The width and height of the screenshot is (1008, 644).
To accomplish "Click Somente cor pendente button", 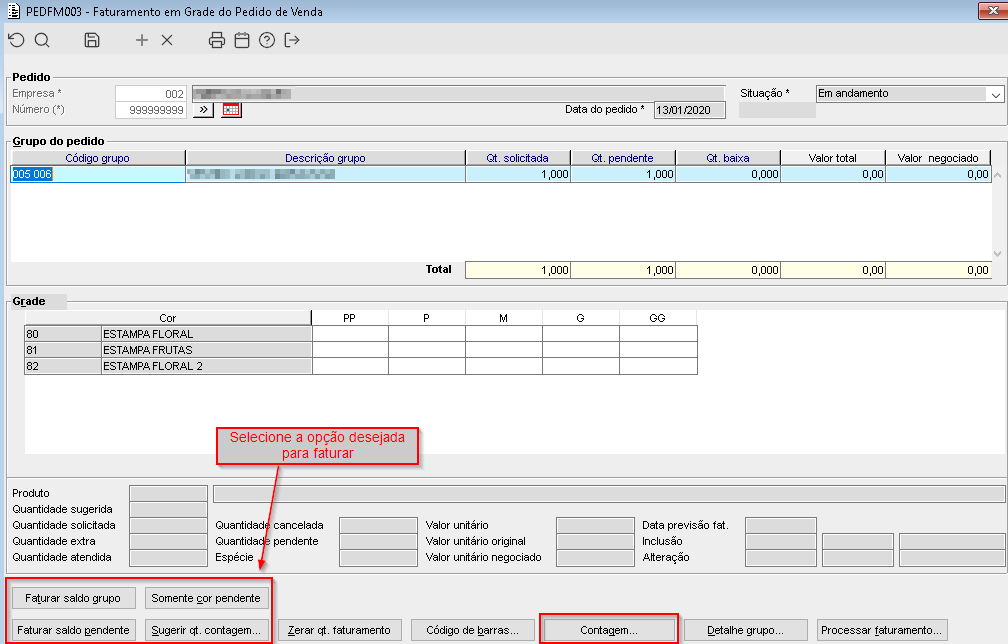I will click(206, 598).
